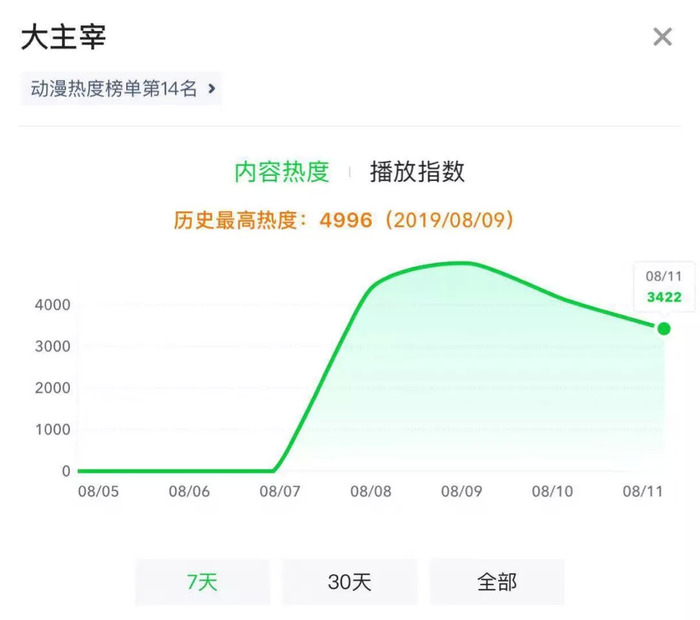Select the 30天 time range
Image resolution: width=700 pixels, height=620 pixels.
tap(349, 582)
